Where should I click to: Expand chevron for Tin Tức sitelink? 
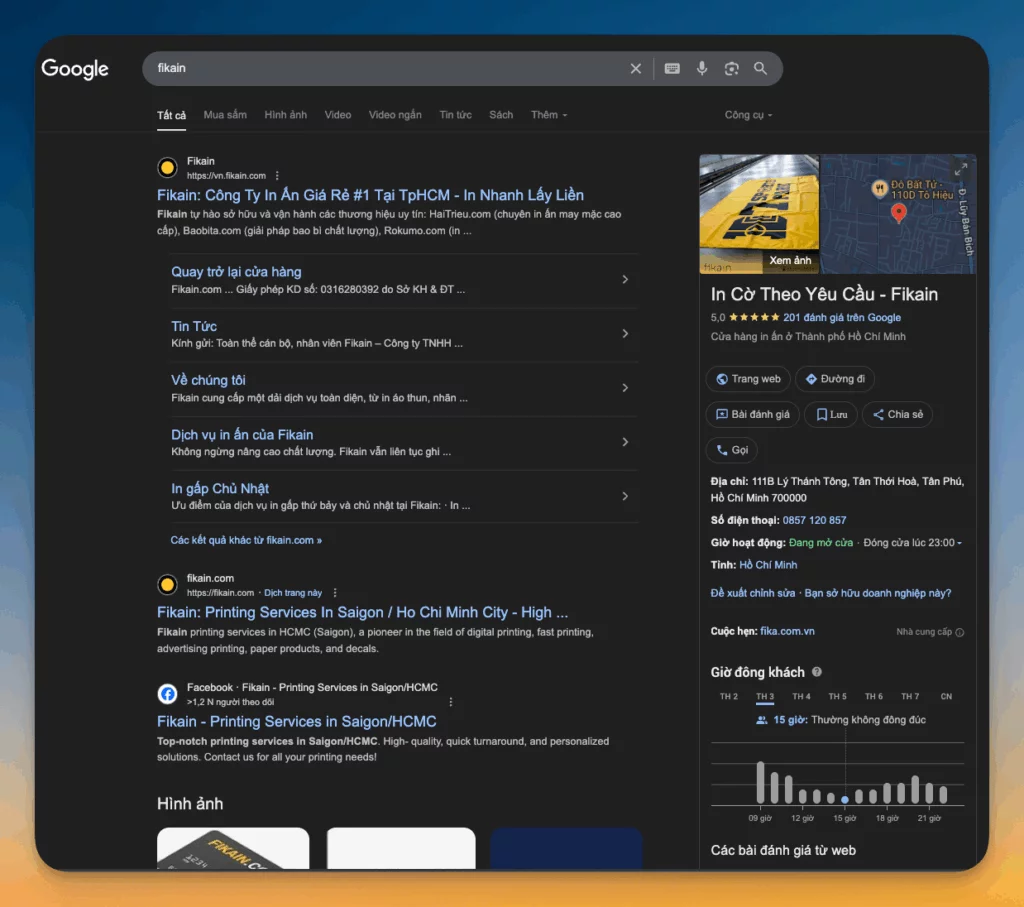coord(625,334)
